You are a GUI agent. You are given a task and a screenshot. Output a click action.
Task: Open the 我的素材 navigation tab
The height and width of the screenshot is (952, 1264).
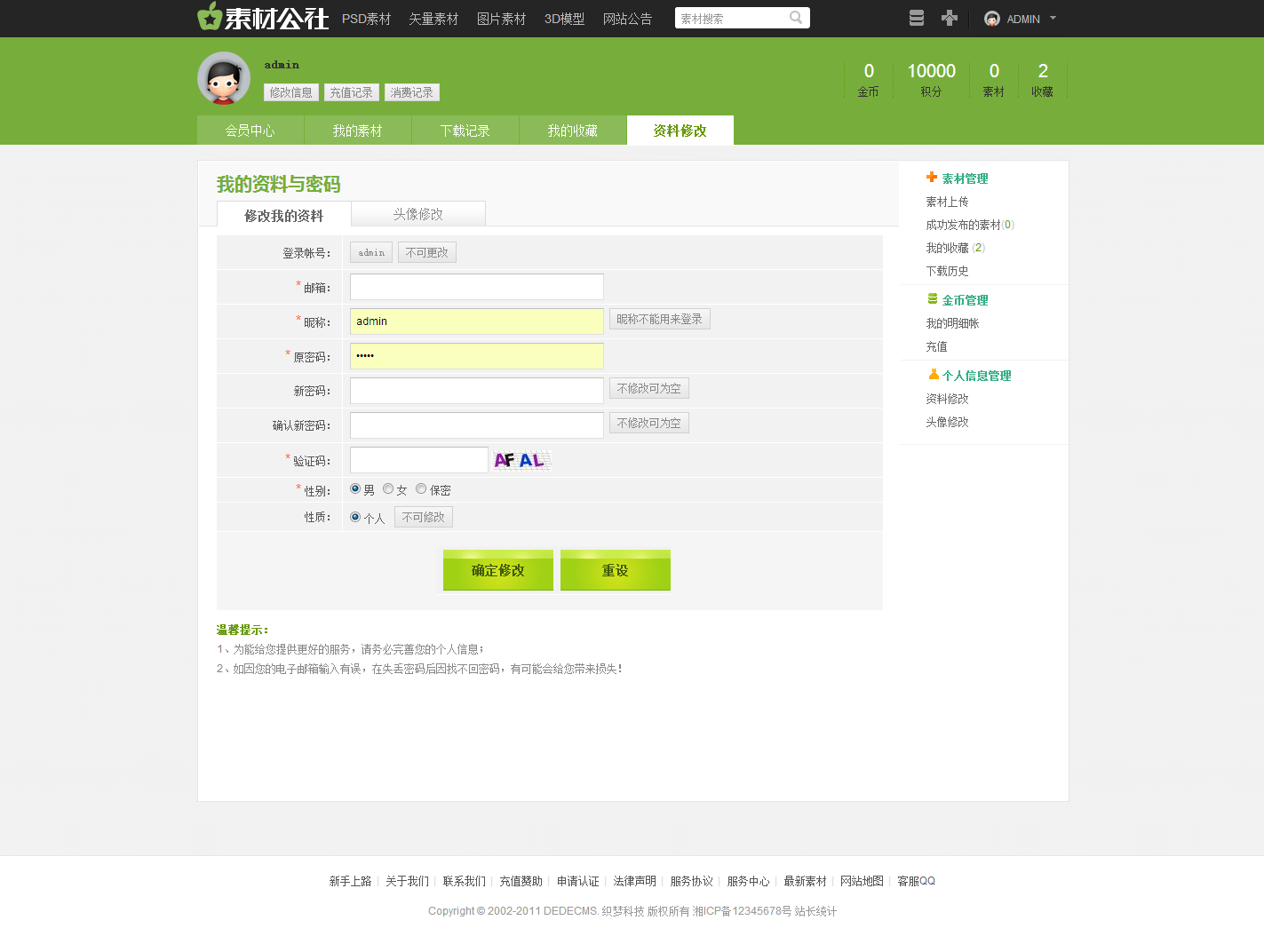tap(357, 131)
